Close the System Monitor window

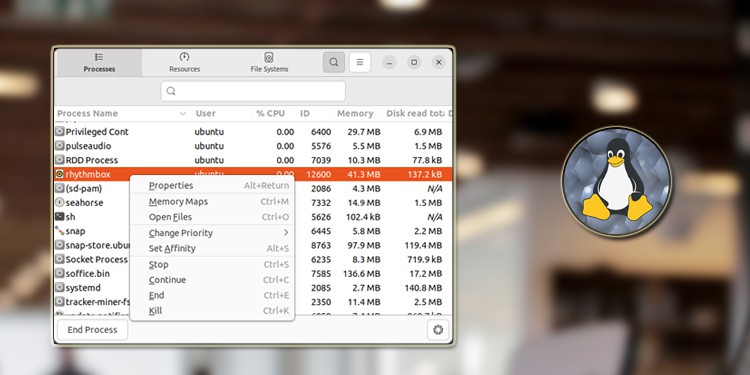pos(439,62)
